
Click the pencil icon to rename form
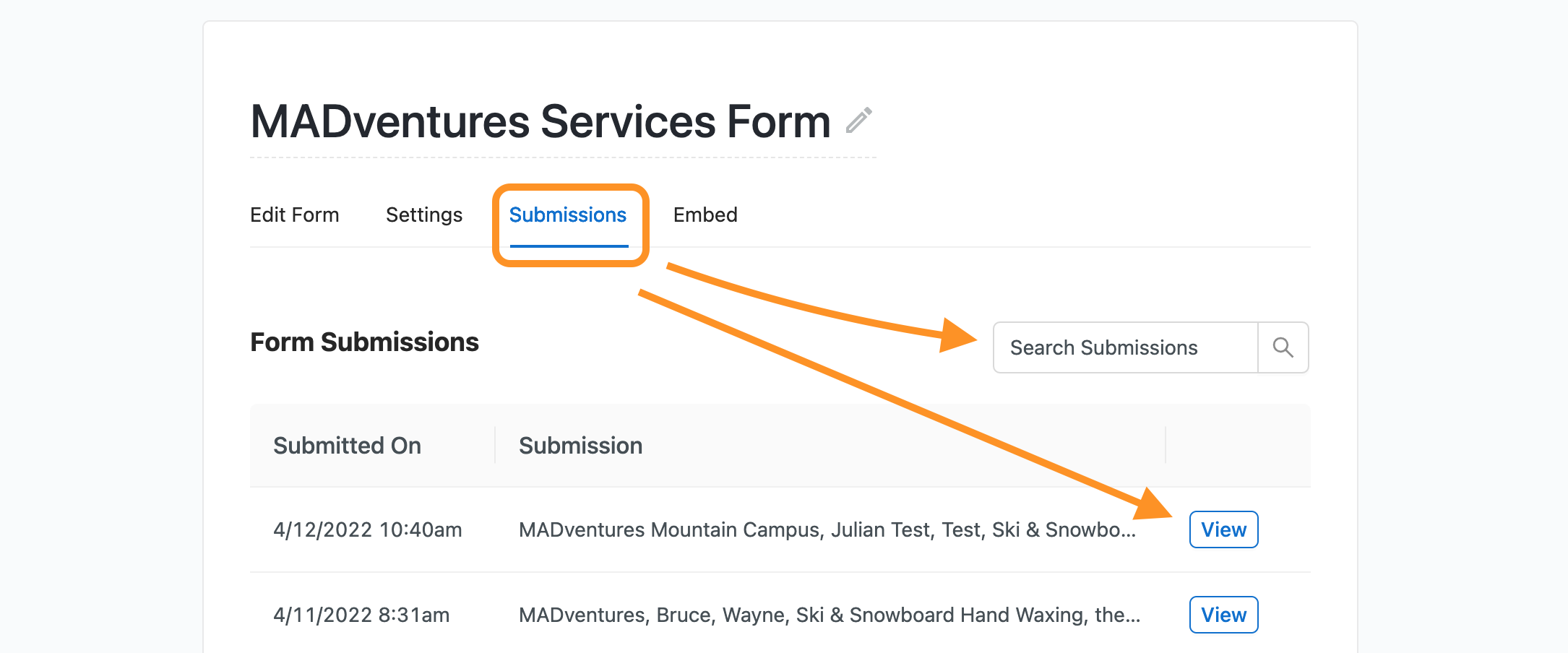[858, 121]
